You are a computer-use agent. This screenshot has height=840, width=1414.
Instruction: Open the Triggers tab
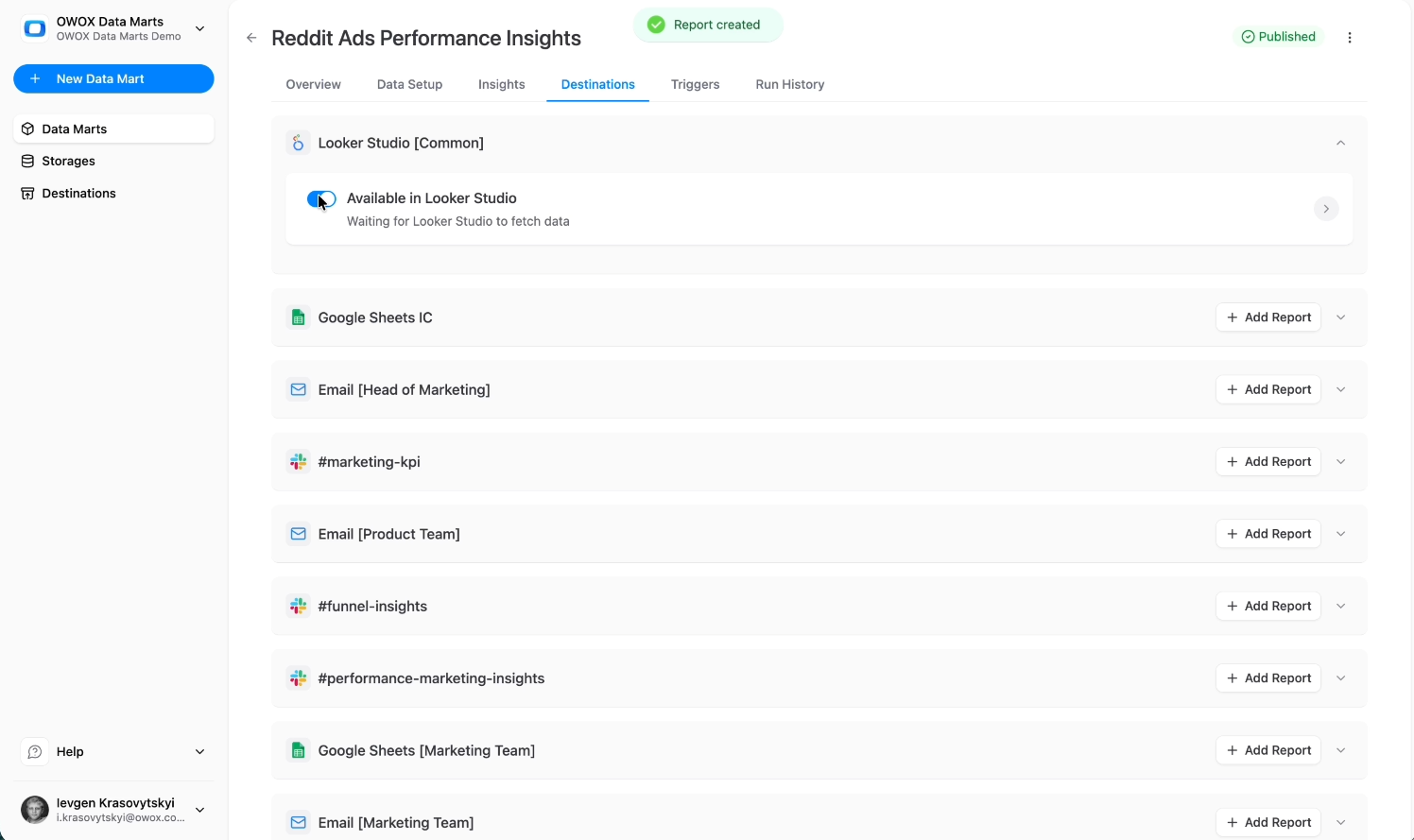(695, 84)
